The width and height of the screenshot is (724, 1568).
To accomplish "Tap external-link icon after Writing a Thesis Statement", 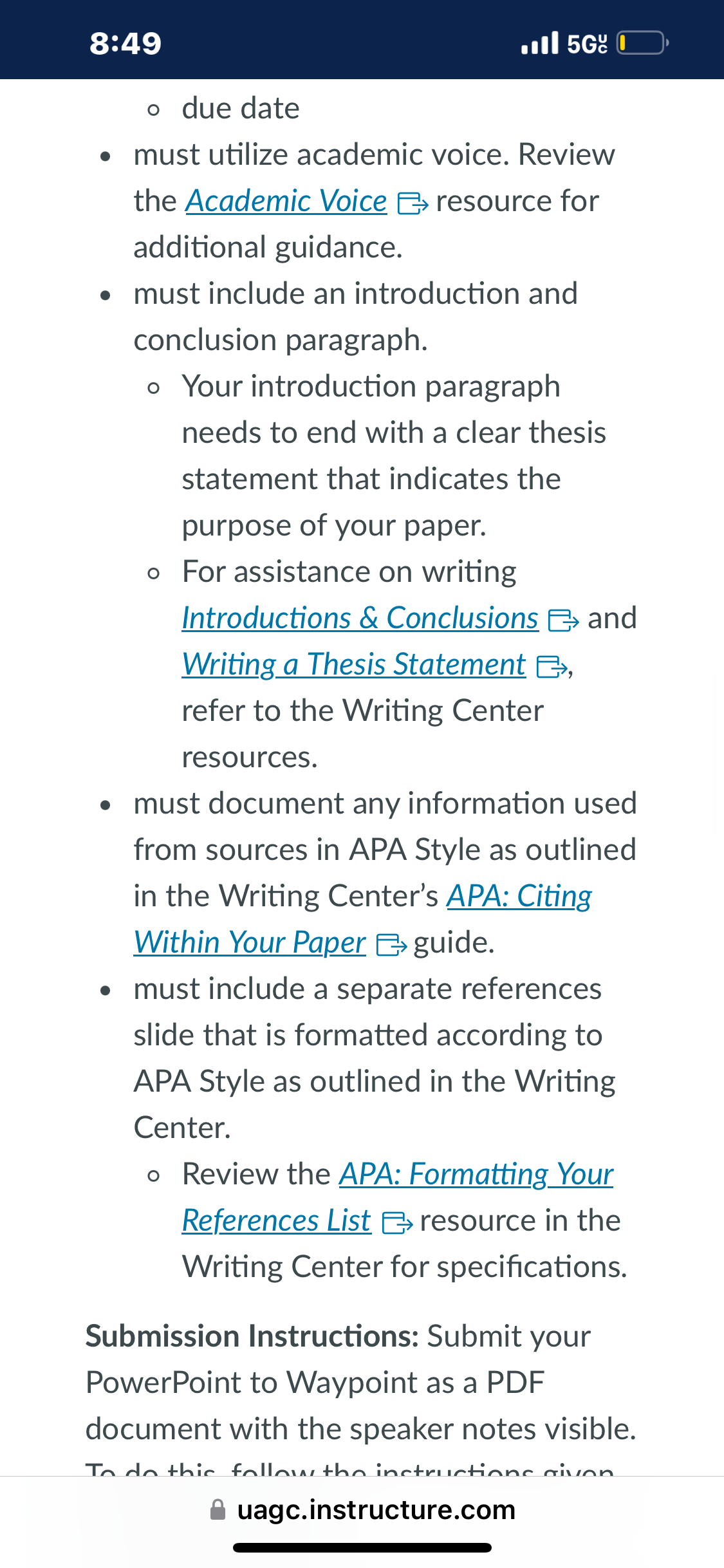I will (552, 667).
